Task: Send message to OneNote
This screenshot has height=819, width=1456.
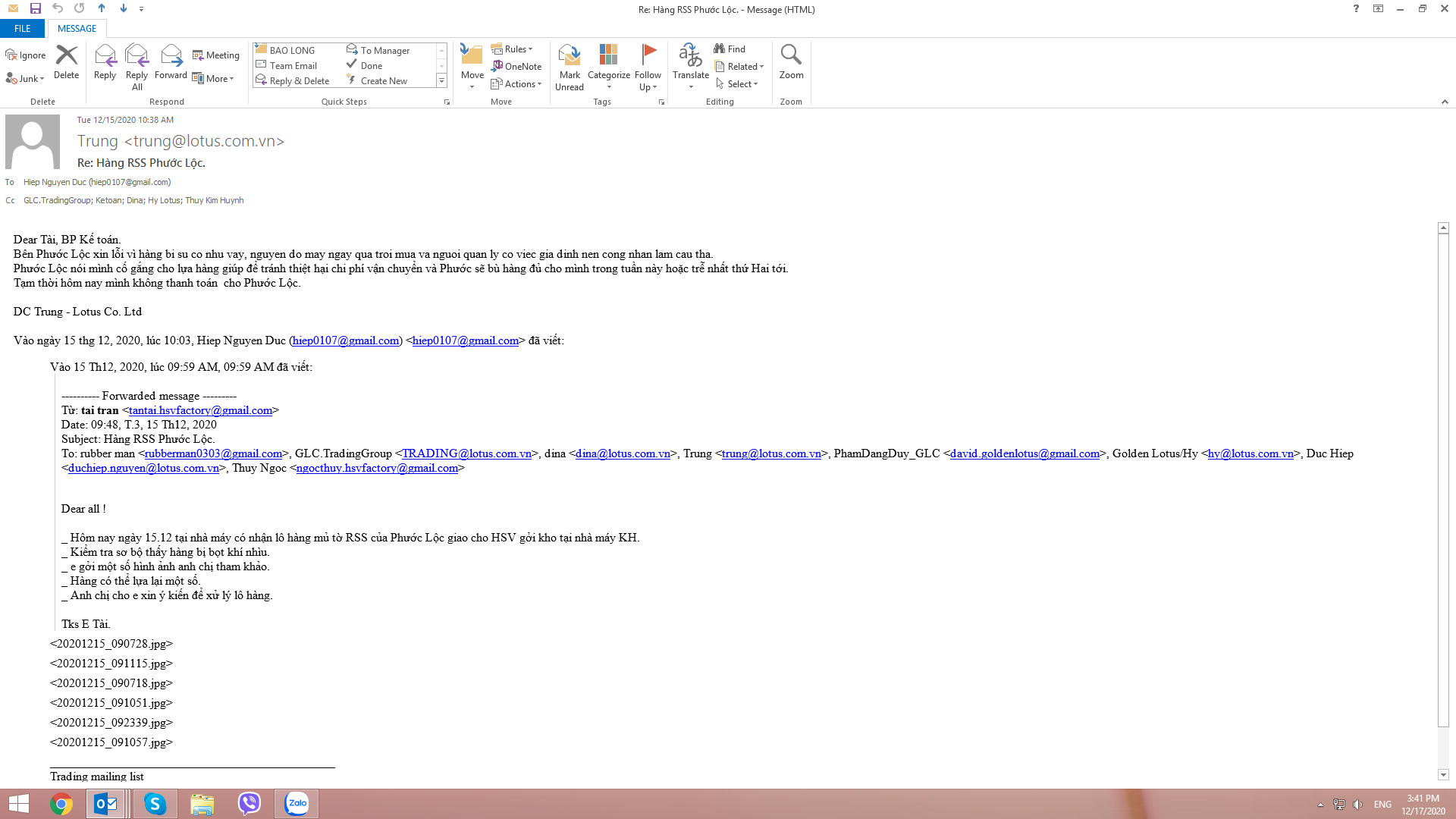Action: pyautogui.click(x=516, y=66)
